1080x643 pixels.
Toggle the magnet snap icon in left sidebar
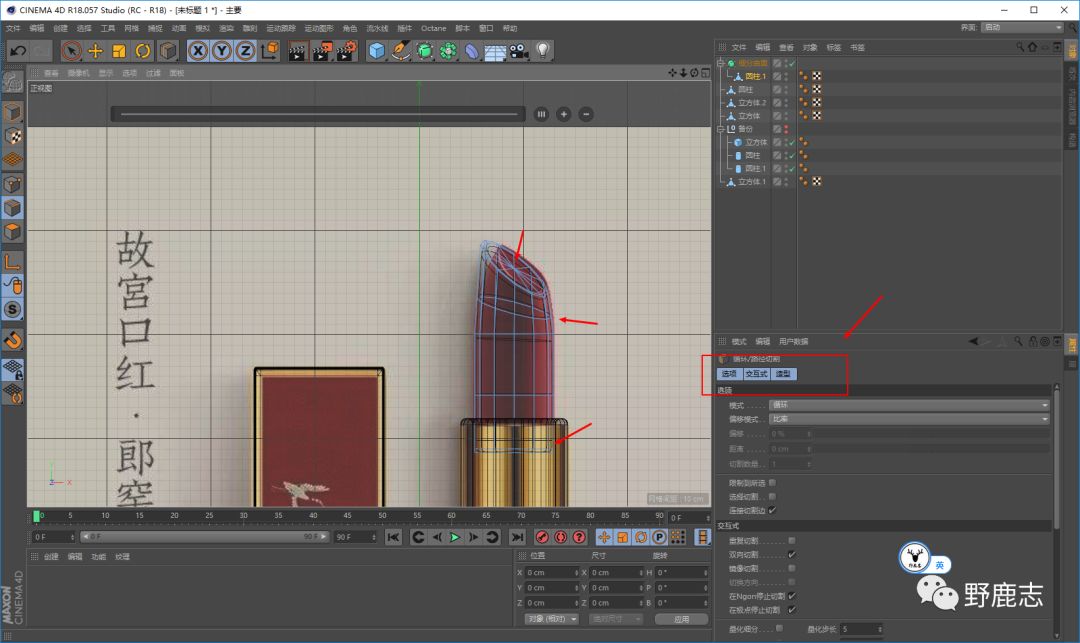13,340
